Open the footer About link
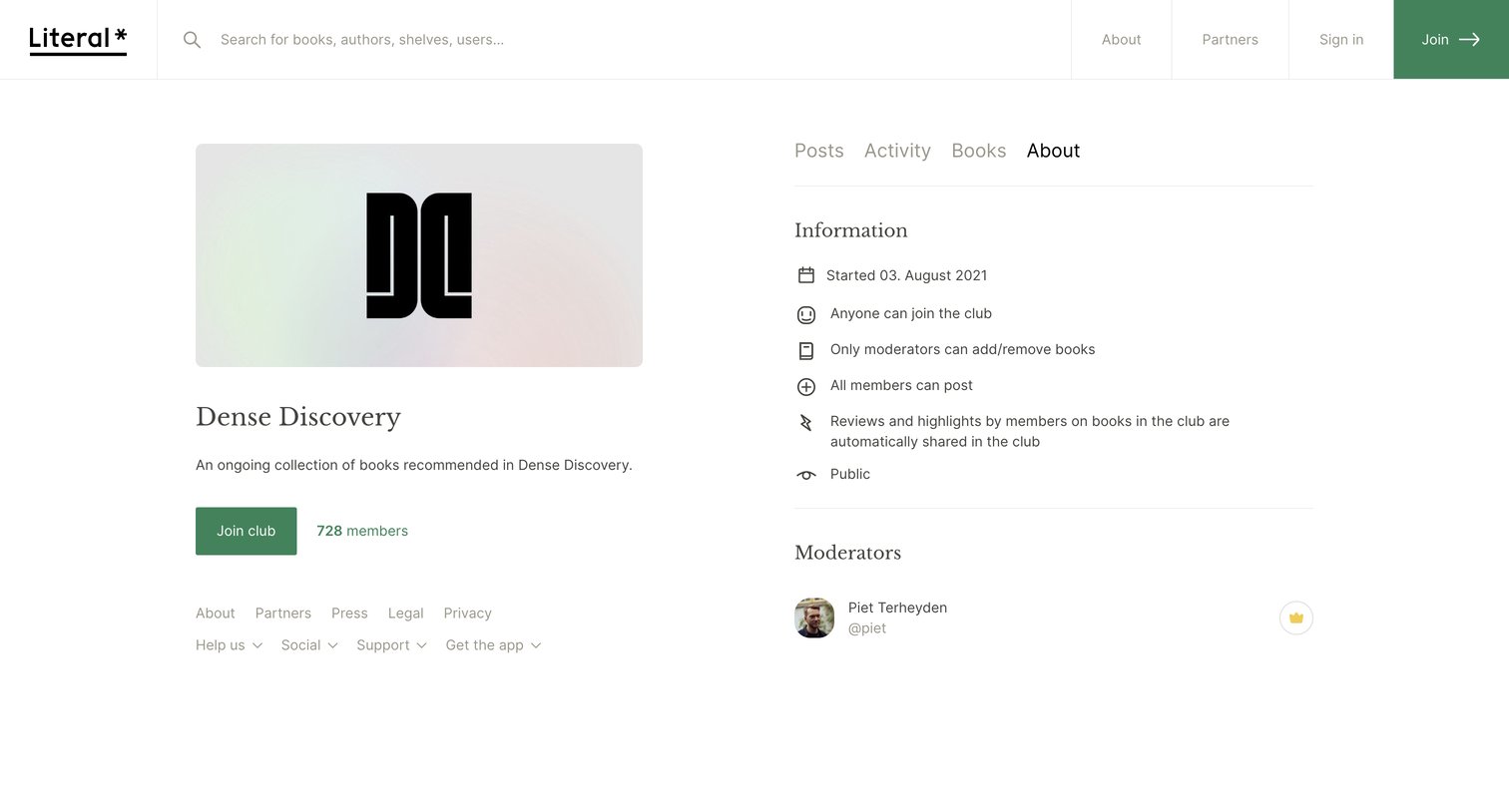Viewport: 1509px width, 812px height. tap(216, 613)
